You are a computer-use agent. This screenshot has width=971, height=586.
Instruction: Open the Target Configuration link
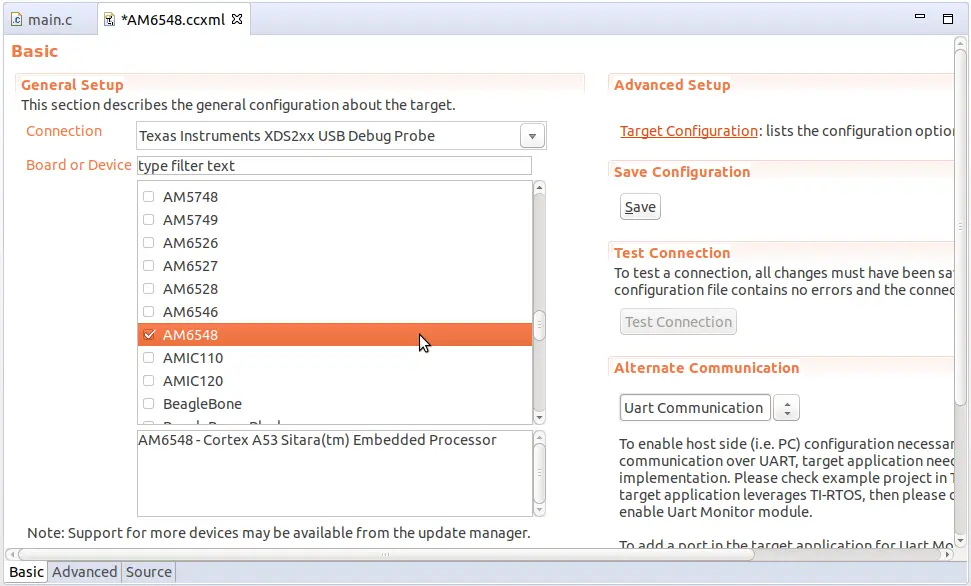pyautogui.click(x=689, y=131)
